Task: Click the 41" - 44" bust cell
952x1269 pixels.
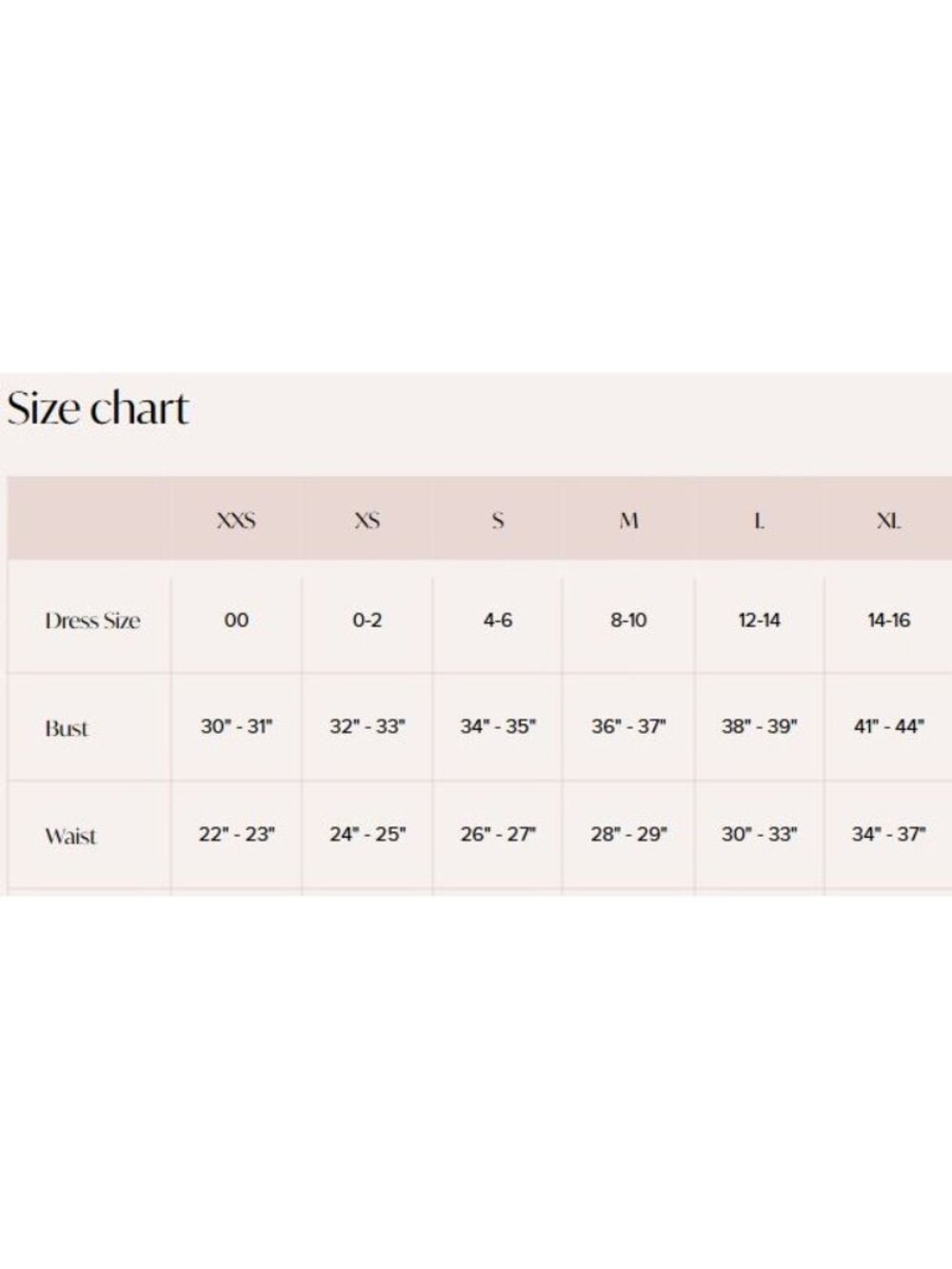Action: [x=888, y=726]
